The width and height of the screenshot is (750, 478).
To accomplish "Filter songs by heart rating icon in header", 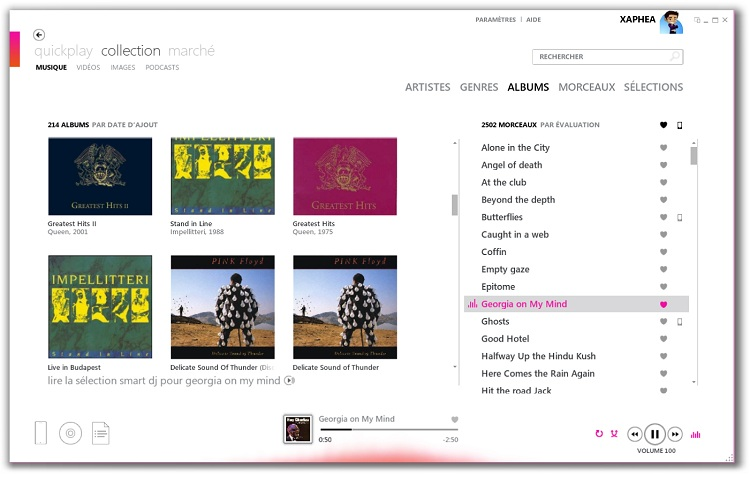I will point(663,125).
